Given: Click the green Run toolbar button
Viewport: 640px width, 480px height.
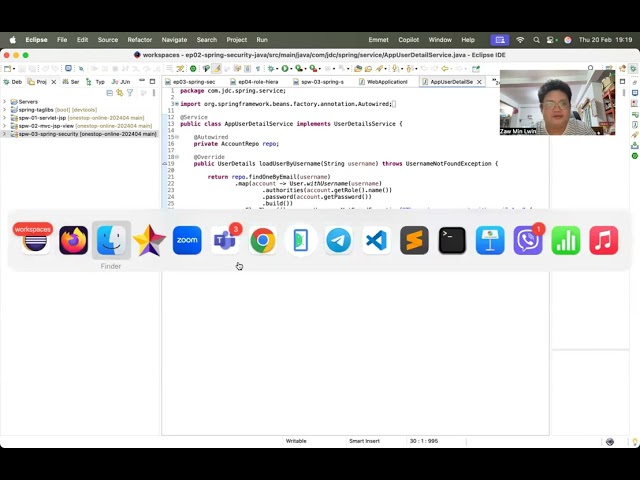Looking at the screenshot, I should [x=284, y=69].
